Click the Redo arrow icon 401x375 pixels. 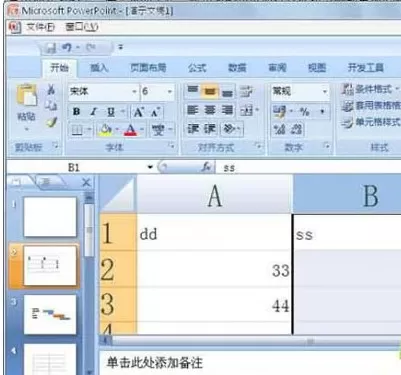point(91,48)
